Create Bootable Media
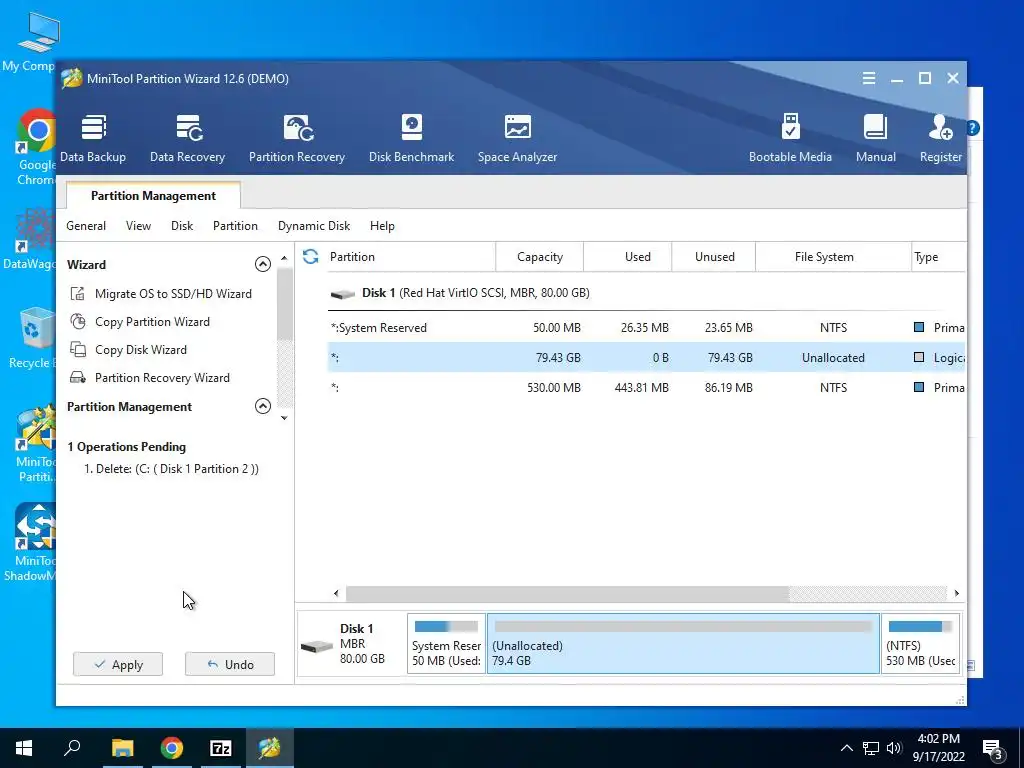Viewport: 1024px width, 768px height. [790, 138]
